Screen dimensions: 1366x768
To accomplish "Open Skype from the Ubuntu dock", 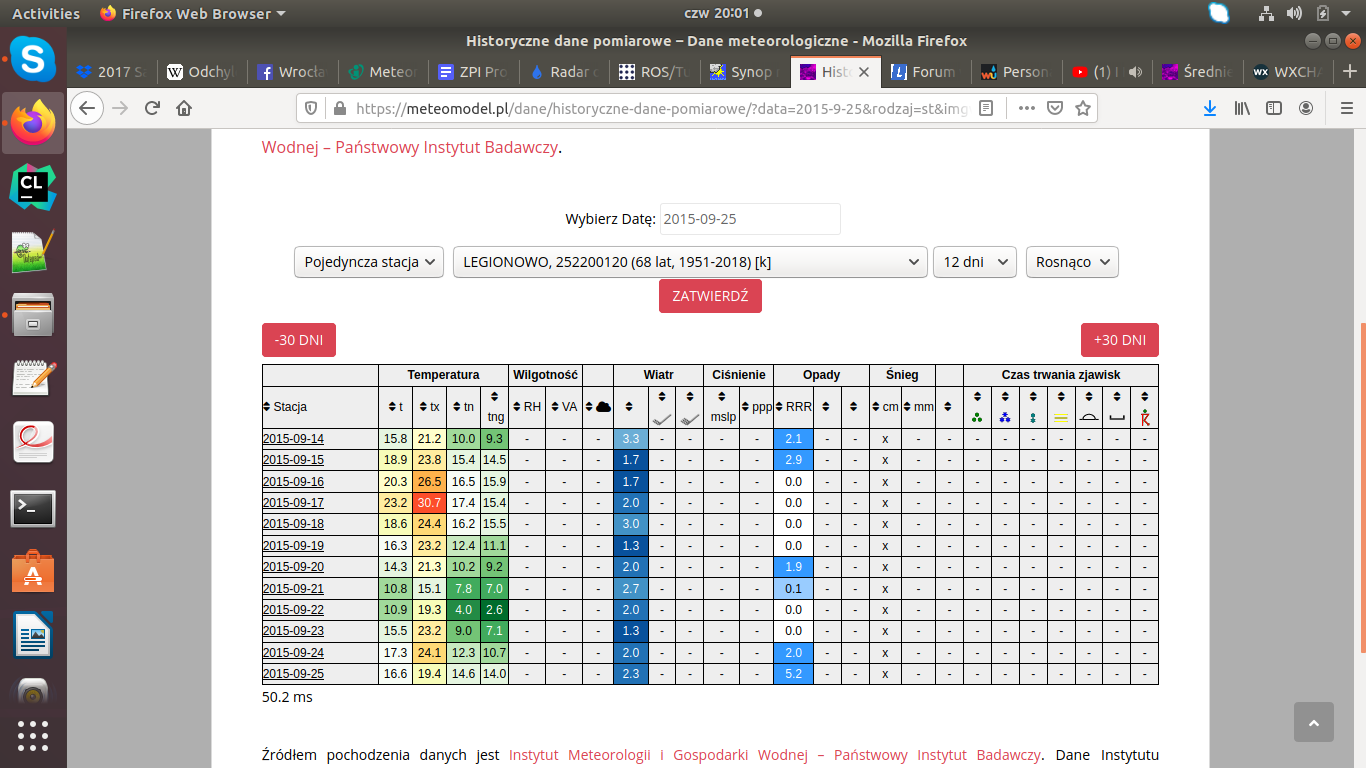I will click(33, 60).
